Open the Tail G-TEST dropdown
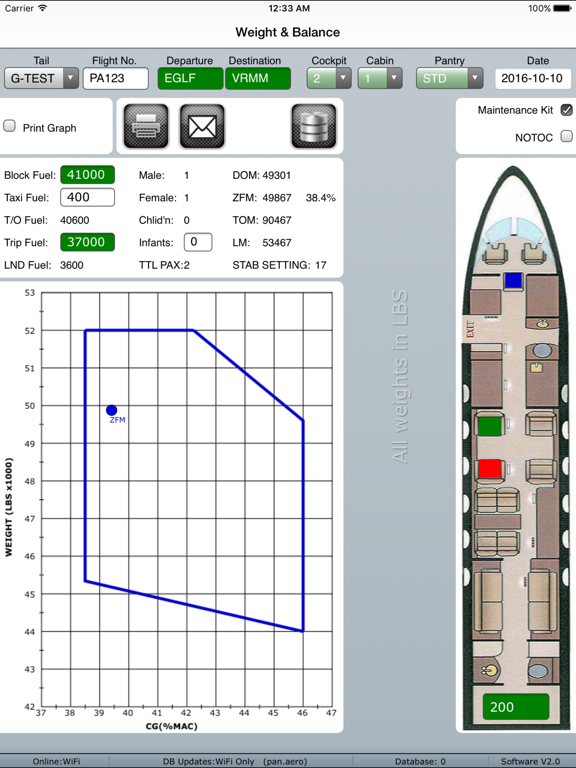 click(x=41, y=78)
